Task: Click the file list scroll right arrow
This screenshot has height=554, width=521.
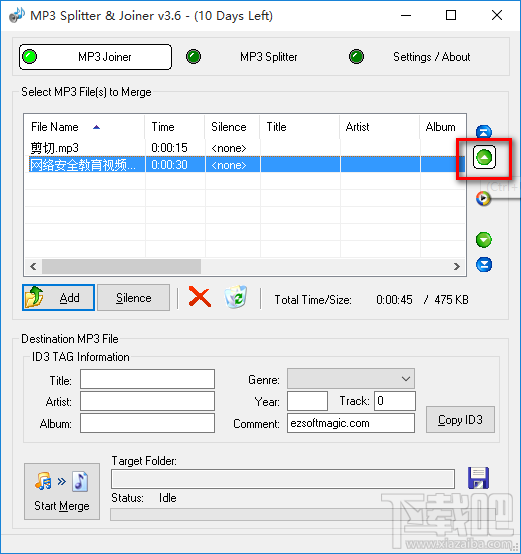Action: click(x=457, y=266)
